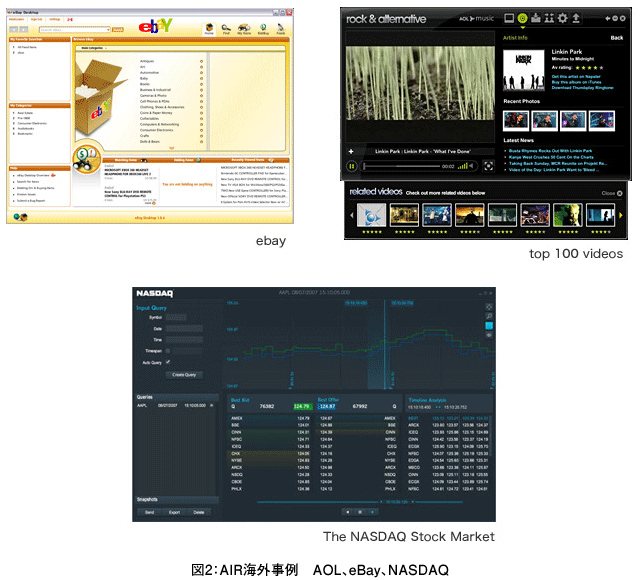
Task: Click the binoculars watching badge in eBay
Action: [x=87, y=159]
